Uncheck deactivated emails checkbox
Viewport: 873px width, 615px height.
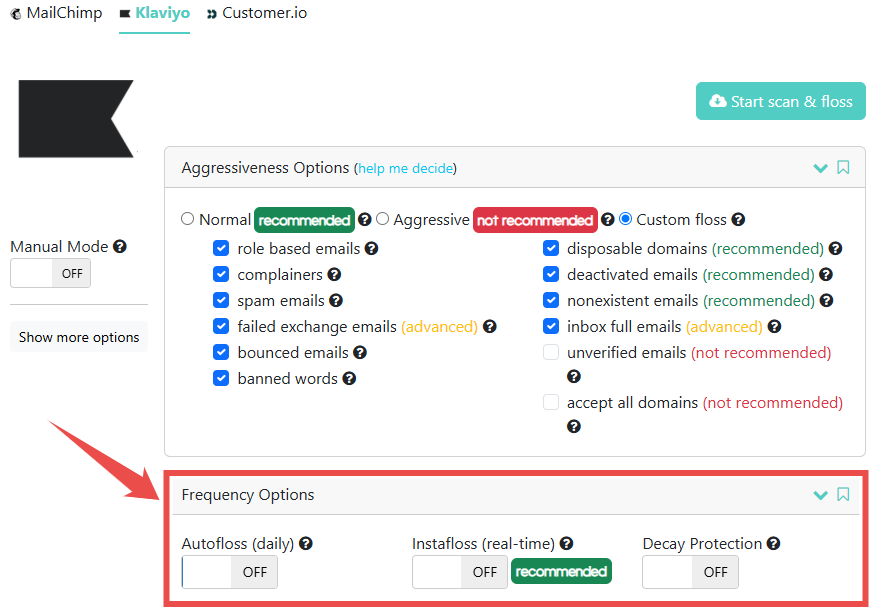coord(551,274)
